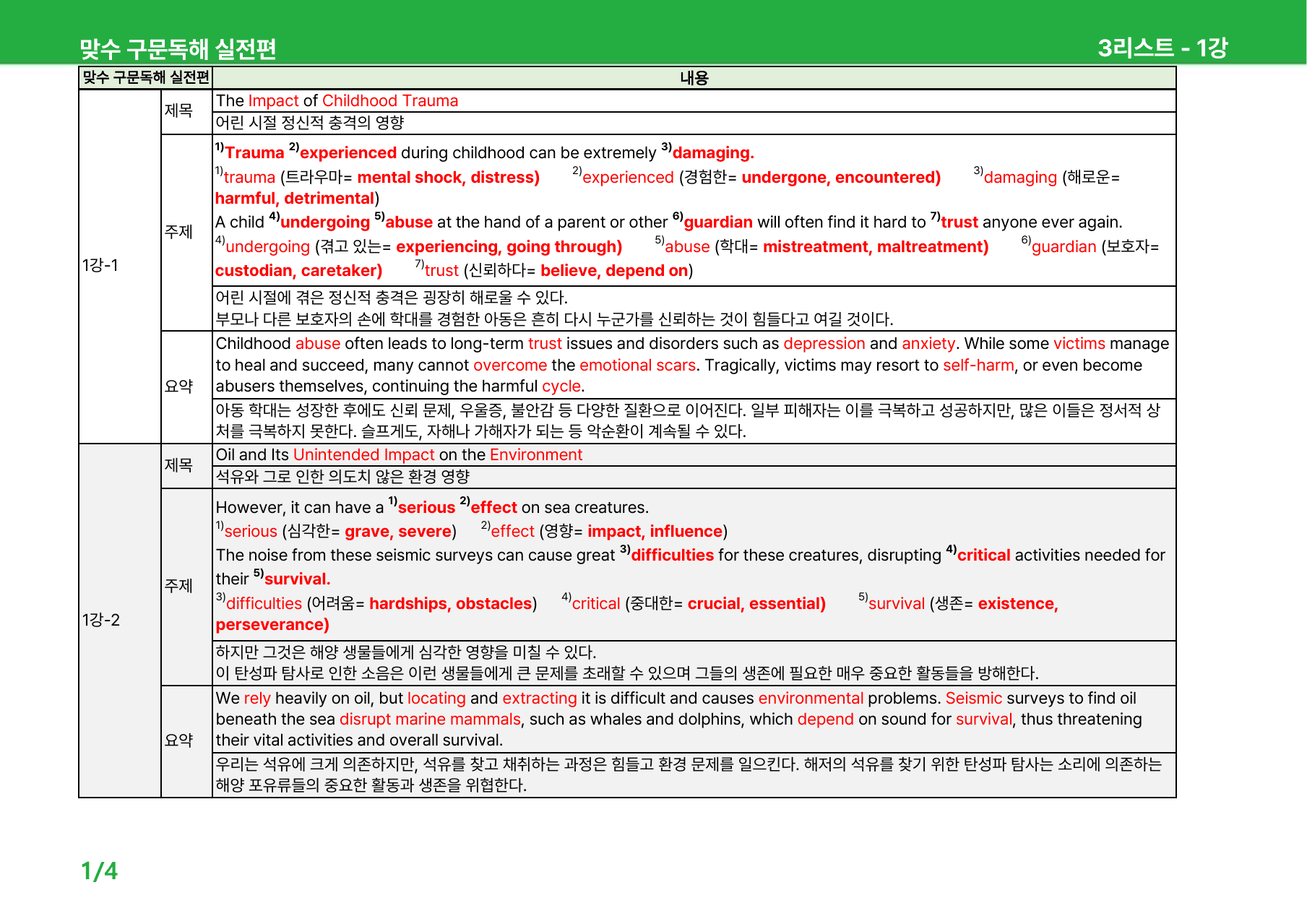1307x924 pixels.
Task: Click the 1강-2 row label
Action: coord(101,620)
